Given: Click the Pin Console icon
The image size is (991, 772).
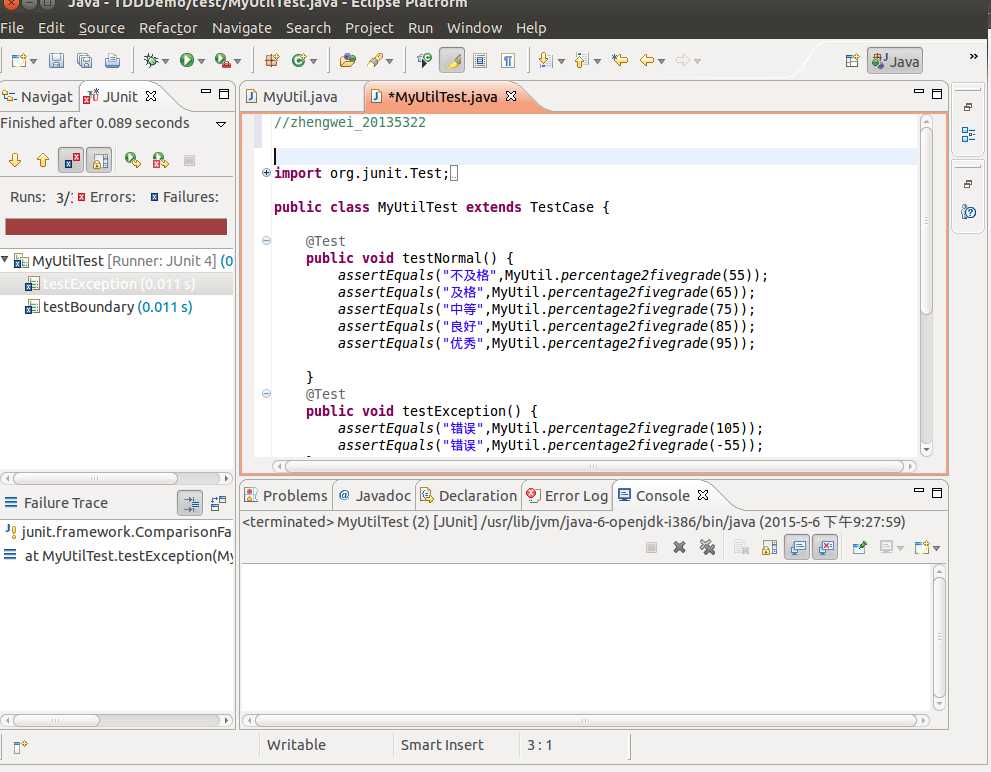Looking at the screenshot, I should pyautogui.click(x=859, y=548).
